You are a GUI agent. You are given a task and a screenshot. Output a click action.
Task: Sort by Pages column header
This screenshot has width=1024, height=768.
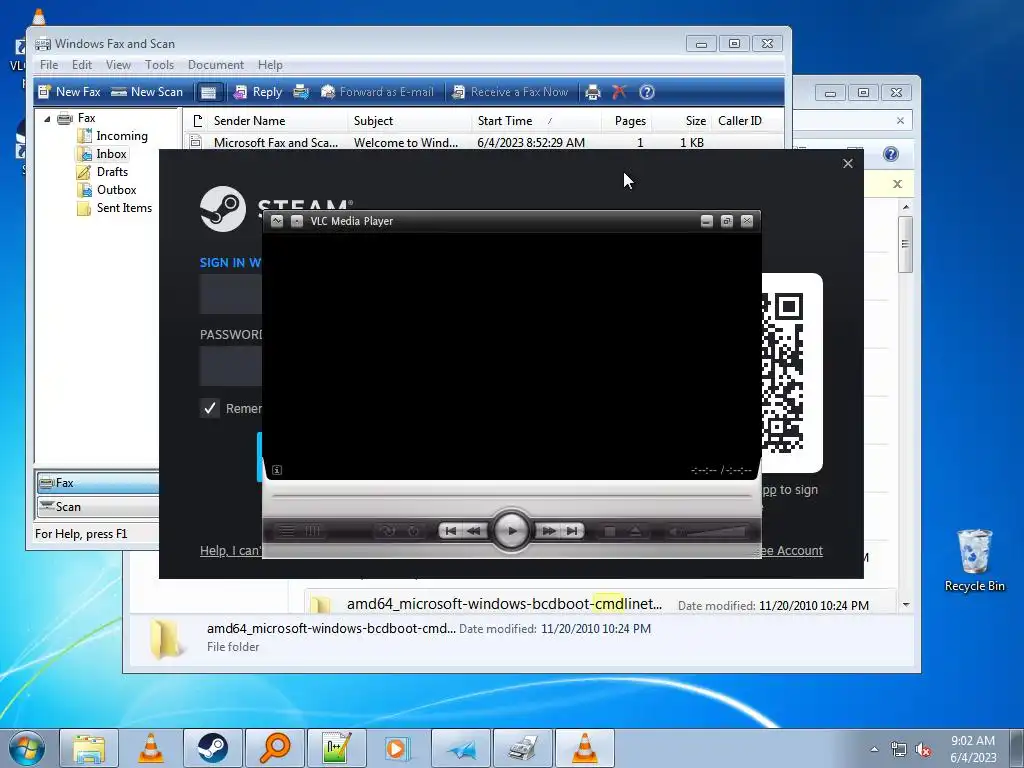(x=630, y=121)
